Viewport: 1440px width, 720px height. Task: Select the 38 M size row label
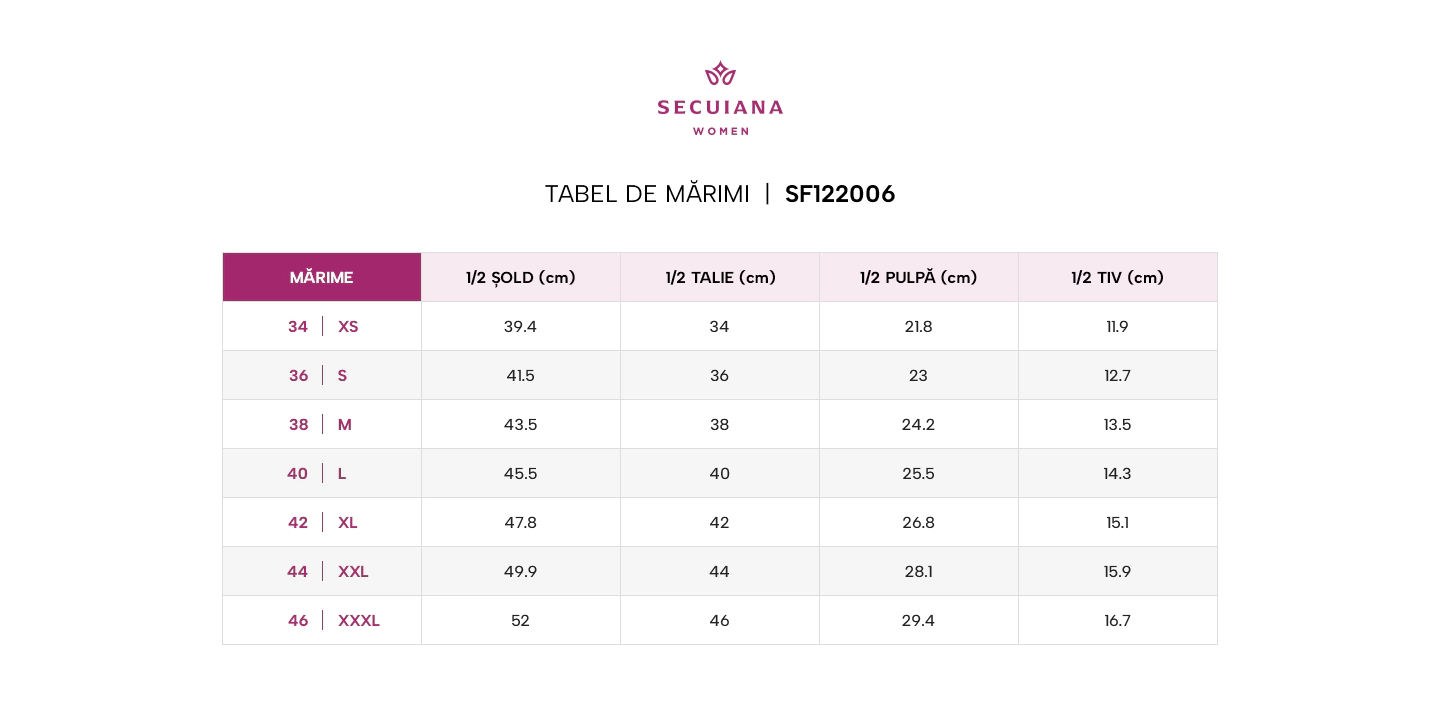[x=322, y=424]
